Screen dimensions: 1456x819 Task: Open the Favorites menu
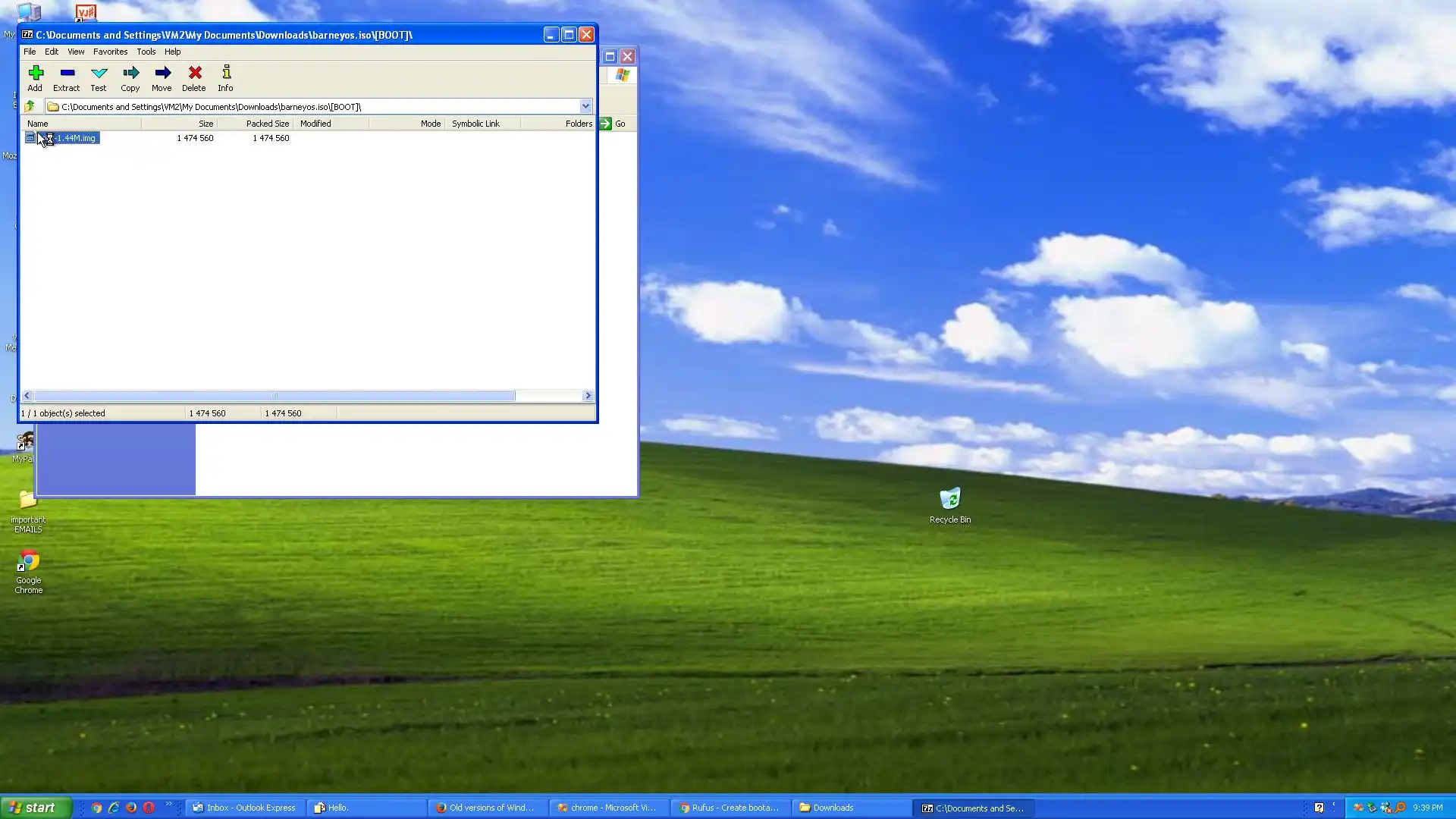[110, 52]
